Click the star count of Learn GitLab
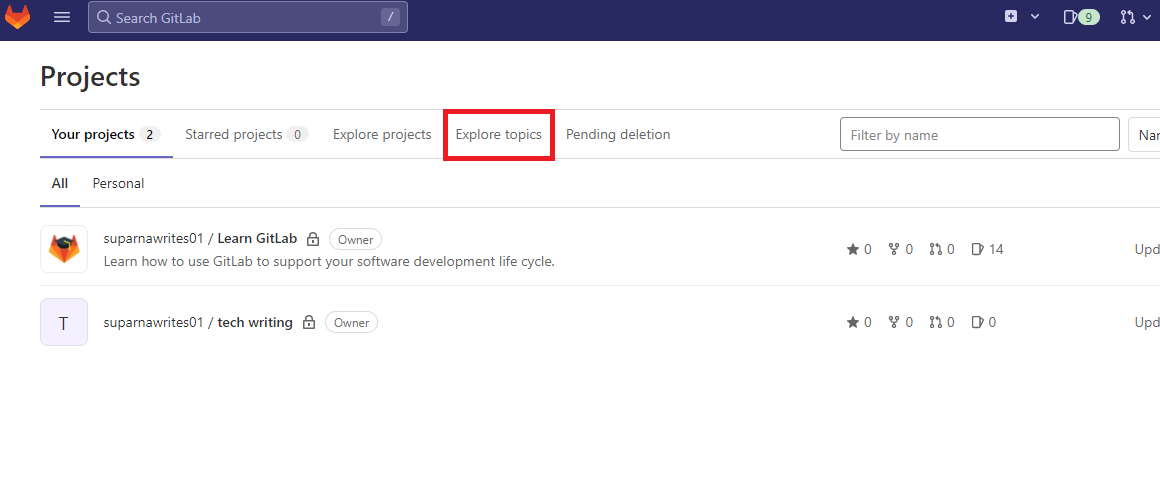 [x=859, y=249]
